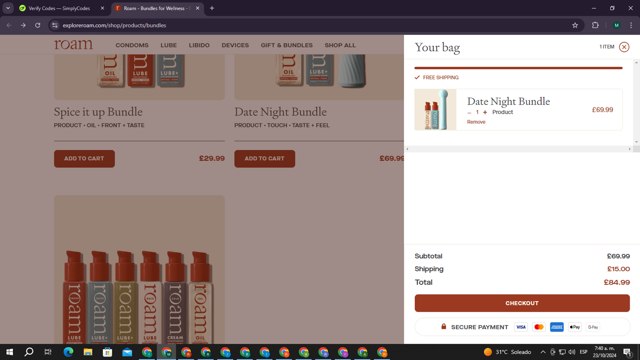Open the weather widget showing 31°C Soleado
This screenshot has height=360, width=640.
[507, 352]
